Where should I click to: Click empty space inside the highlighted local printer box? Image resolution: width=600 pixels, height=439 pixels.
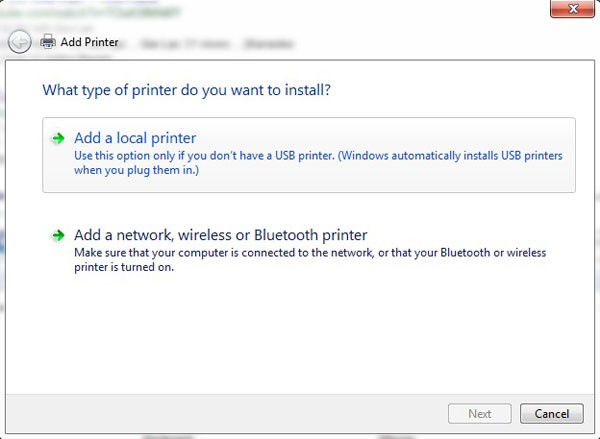(x=400, y=180)
